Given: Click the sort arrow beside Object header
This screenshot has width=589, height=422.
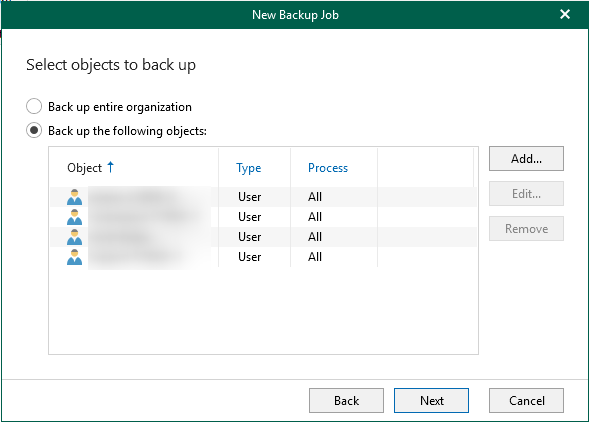Looking at the screenshot, I should pos(110,167).
